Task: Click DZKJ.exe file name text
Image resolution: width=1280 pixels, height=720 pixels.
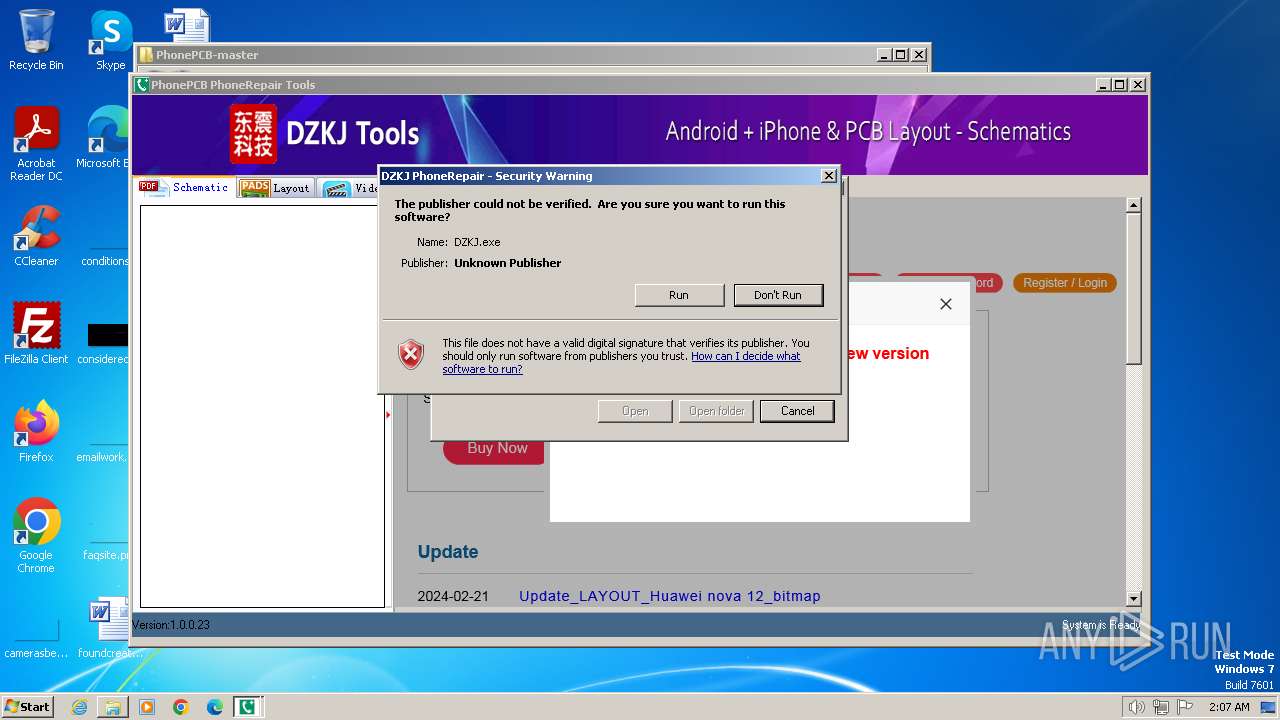Action: [x=477, y=242]
